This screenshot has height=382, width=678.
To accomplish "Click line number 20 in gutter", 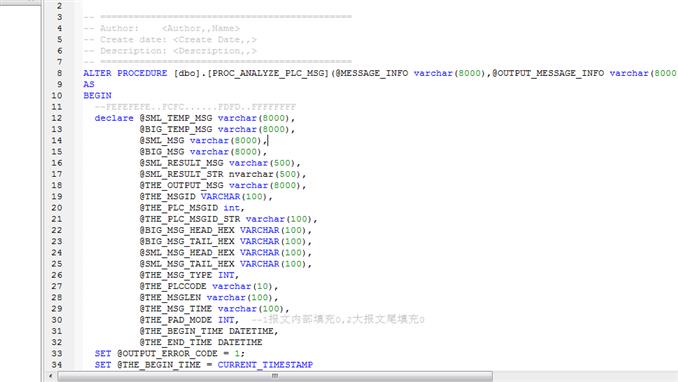I will click(57, 208).
